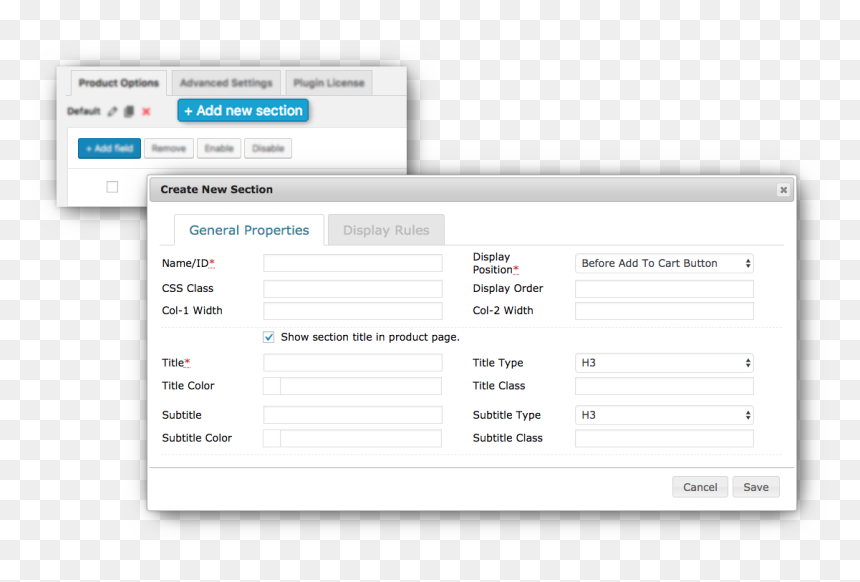
Task: Switch to the Display Rules tab
Action: (x=386, y=230)
